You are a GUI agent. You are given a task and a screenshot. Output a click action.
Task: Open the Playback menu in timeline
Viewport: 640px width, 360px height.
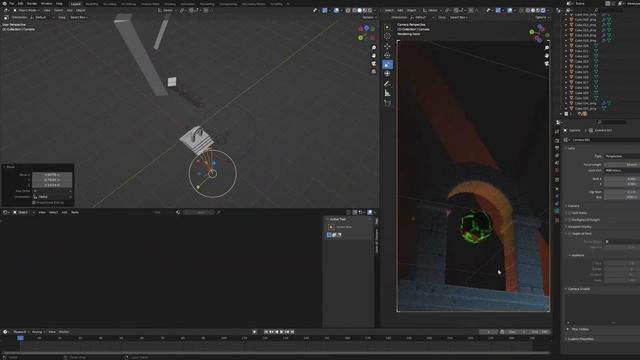click(20, 332)
